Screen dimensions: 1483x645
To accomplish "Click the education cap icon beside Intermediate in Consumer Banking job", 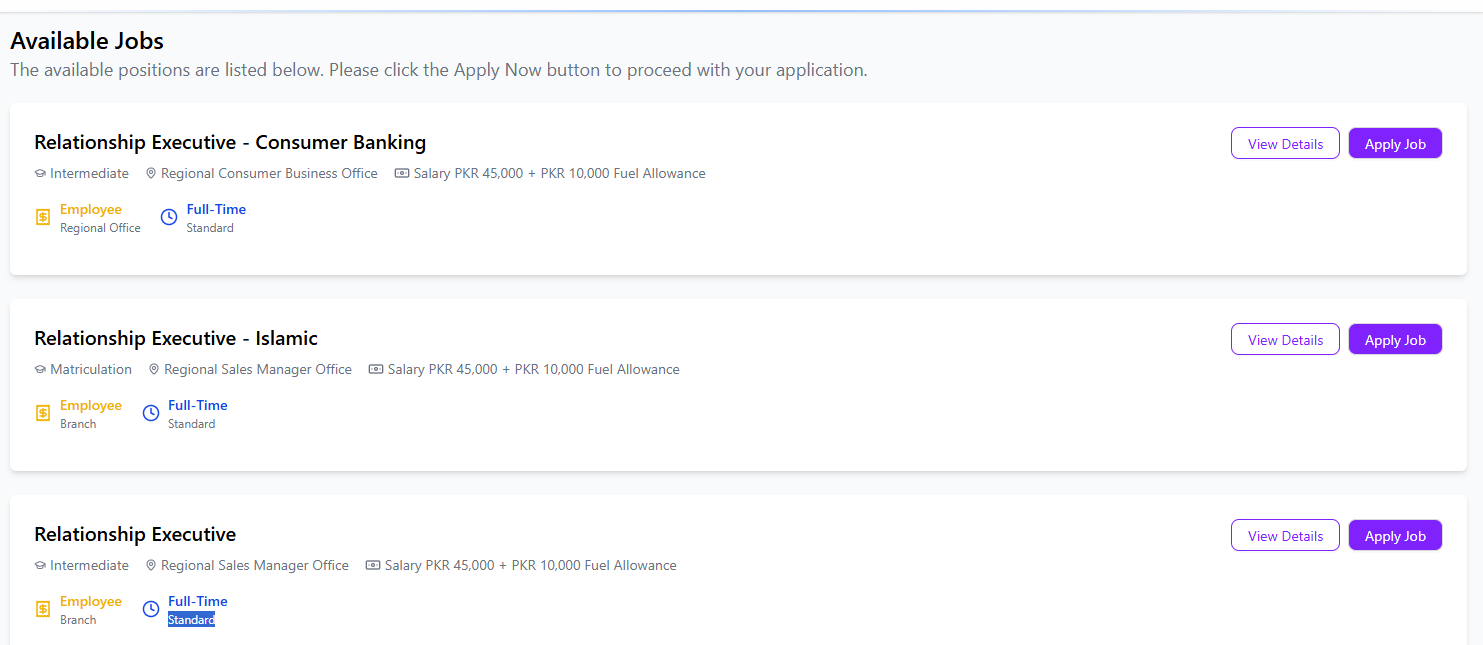I will 40,174.
